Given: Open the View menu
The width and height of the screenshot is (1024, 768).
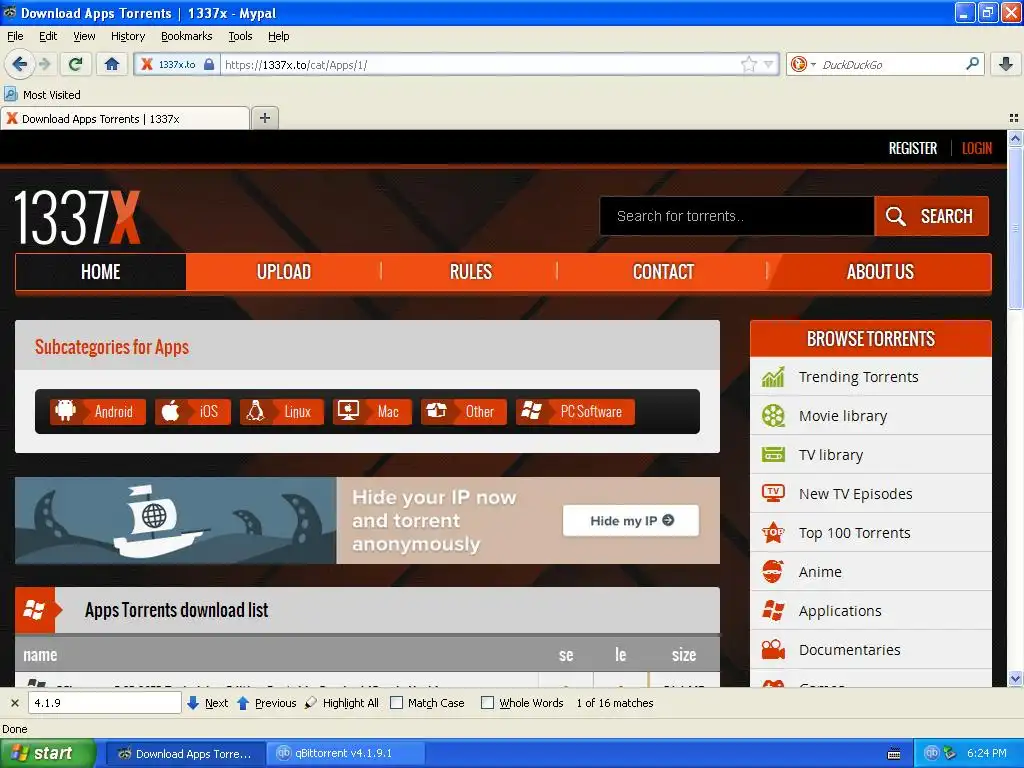Looking at the screenshot, I should (x=84, y=36).
